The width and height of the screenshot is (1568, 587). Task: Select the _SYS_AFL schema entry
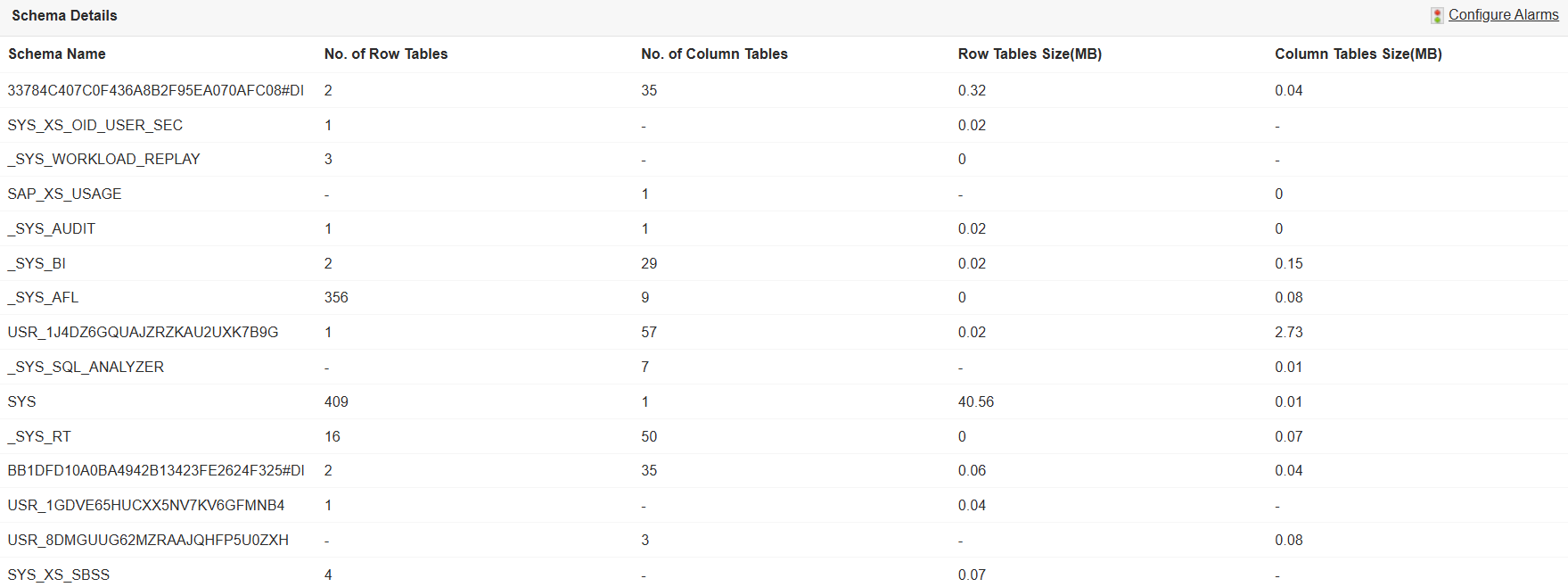[x=43, y=298]
